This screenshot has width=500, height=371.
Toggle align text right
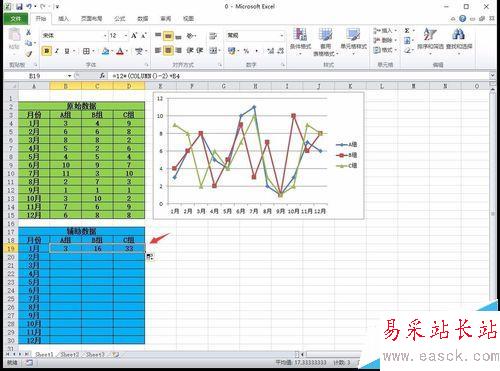click(x=178, y=50)
